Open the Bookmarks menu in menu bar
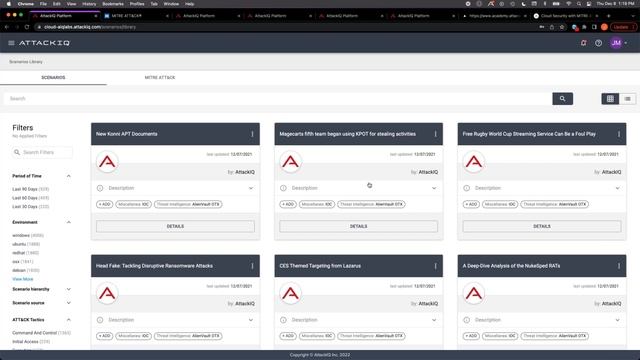 [x=113, y=4]
